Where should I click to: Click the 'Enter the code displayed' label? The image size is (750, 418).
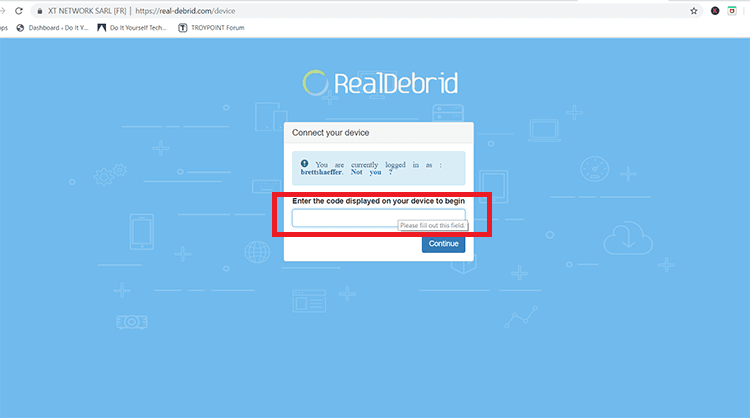[x=378, y=201]
